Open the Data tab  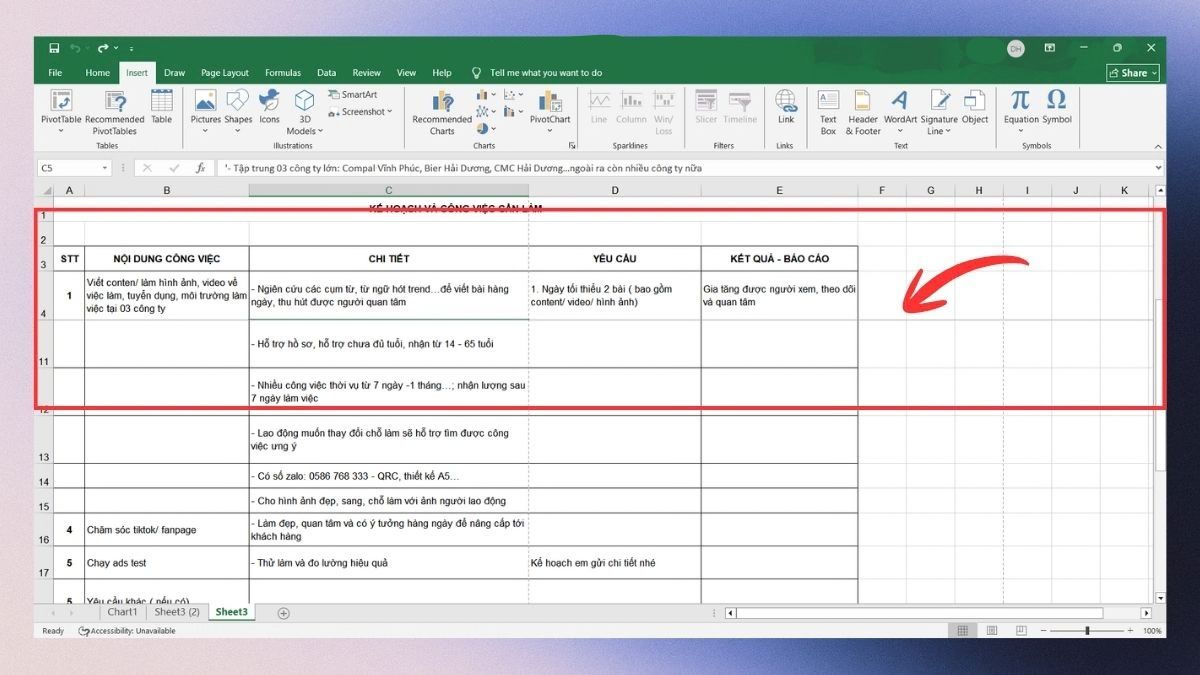[x=326, y=73]
